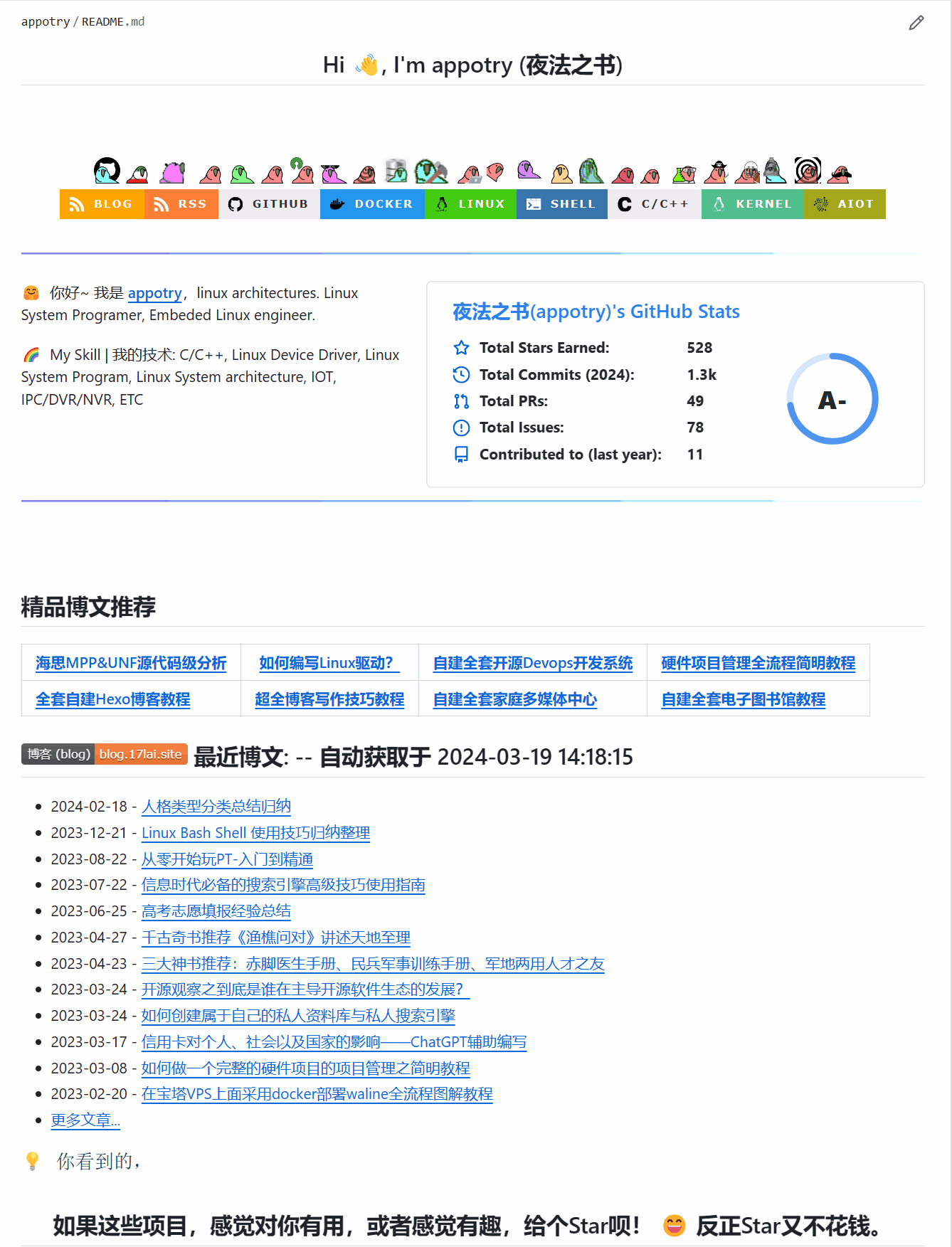952x1247 pixels.
Task: Open the orange BLOG badge
Action: point(102,204)
